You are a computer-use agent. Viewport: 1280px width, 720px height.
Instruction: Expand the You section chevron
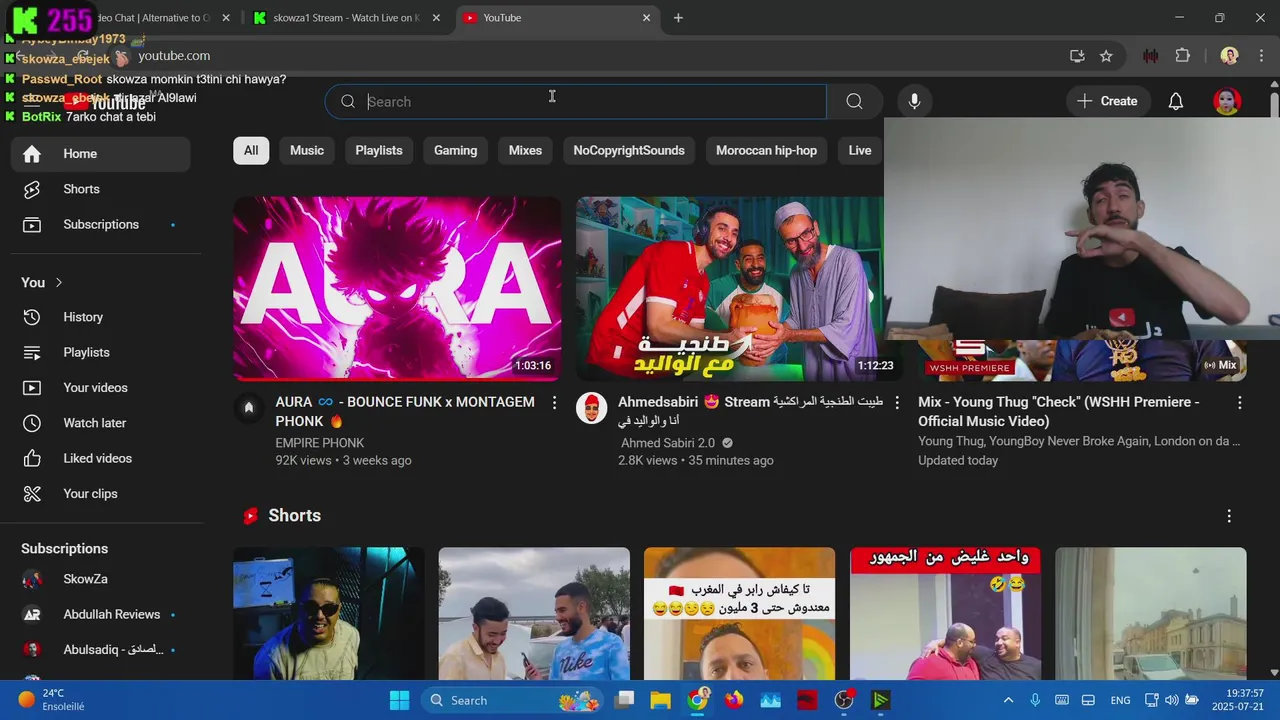pyautogui.click(x=59, y=283)
